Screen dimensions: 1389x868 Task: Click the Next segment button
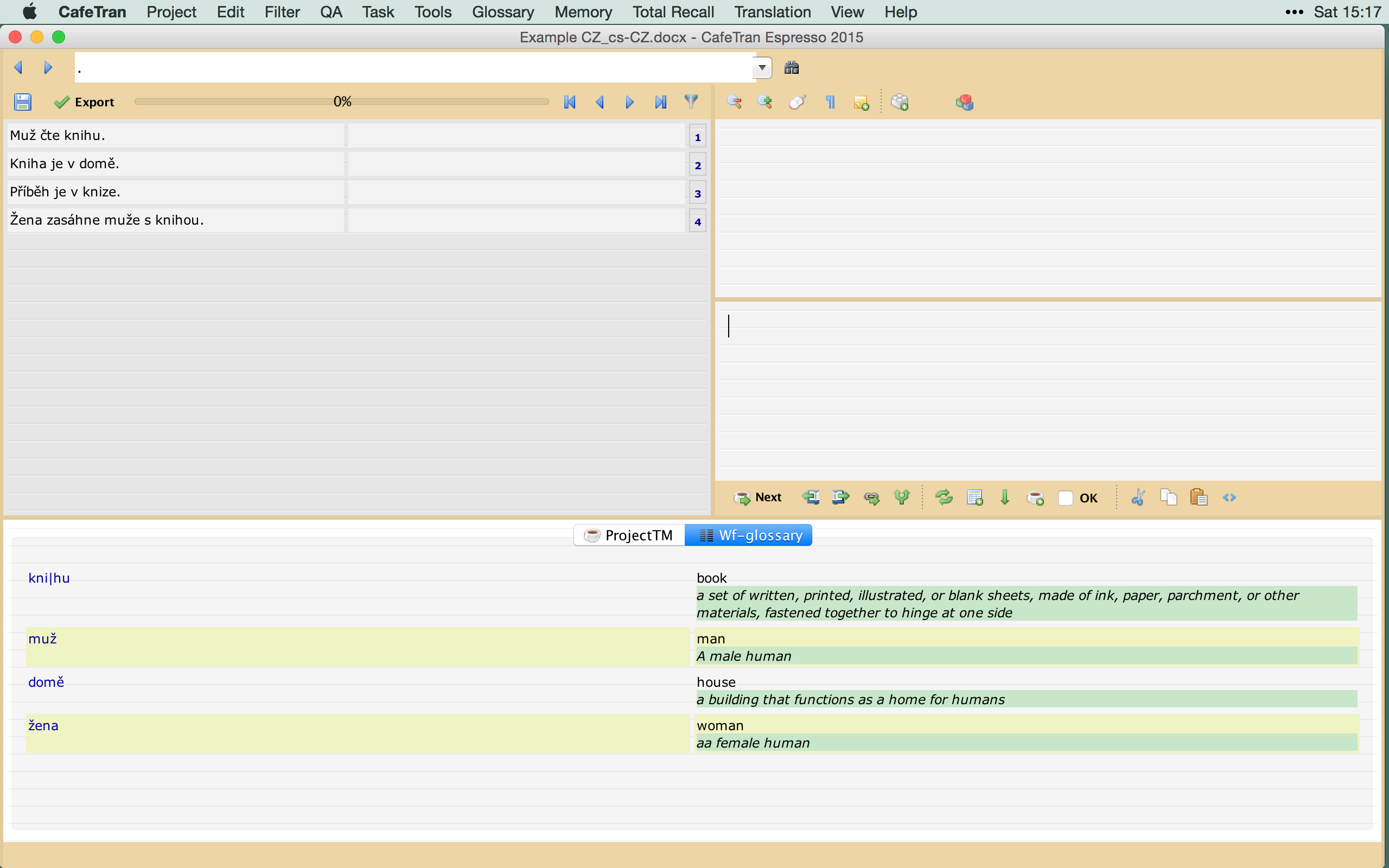(x=757, y=497)
